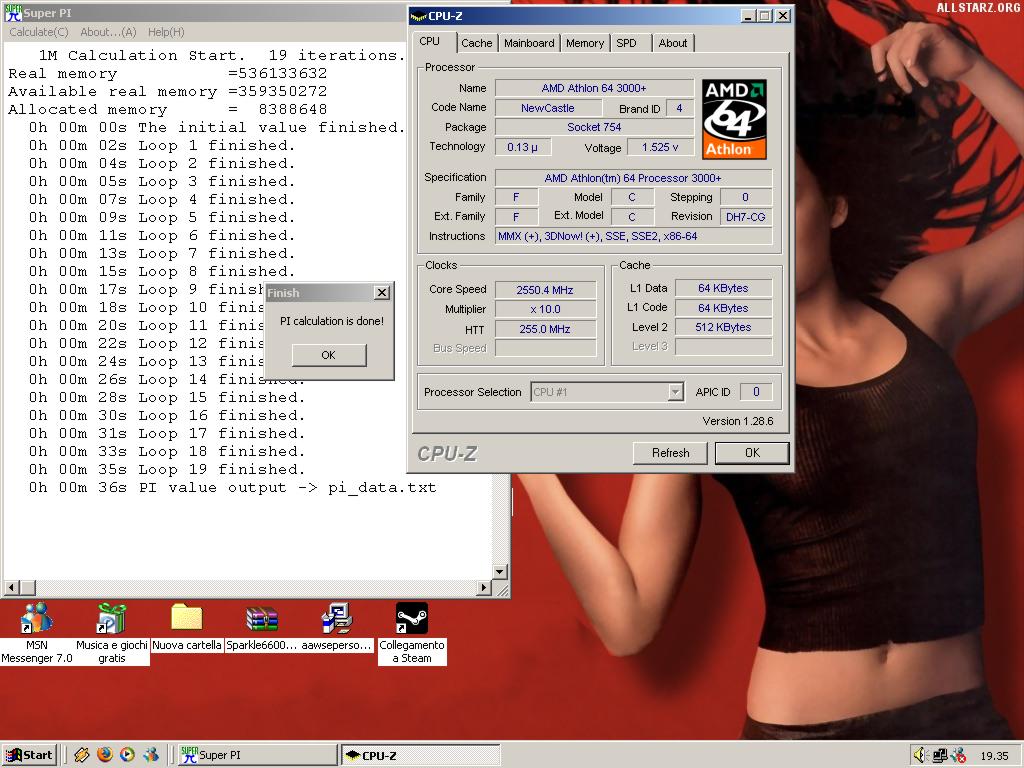1024x768 pixels.
Task: Click the taskbar clock showing 19.35
Action: click(x=994, y=756)
